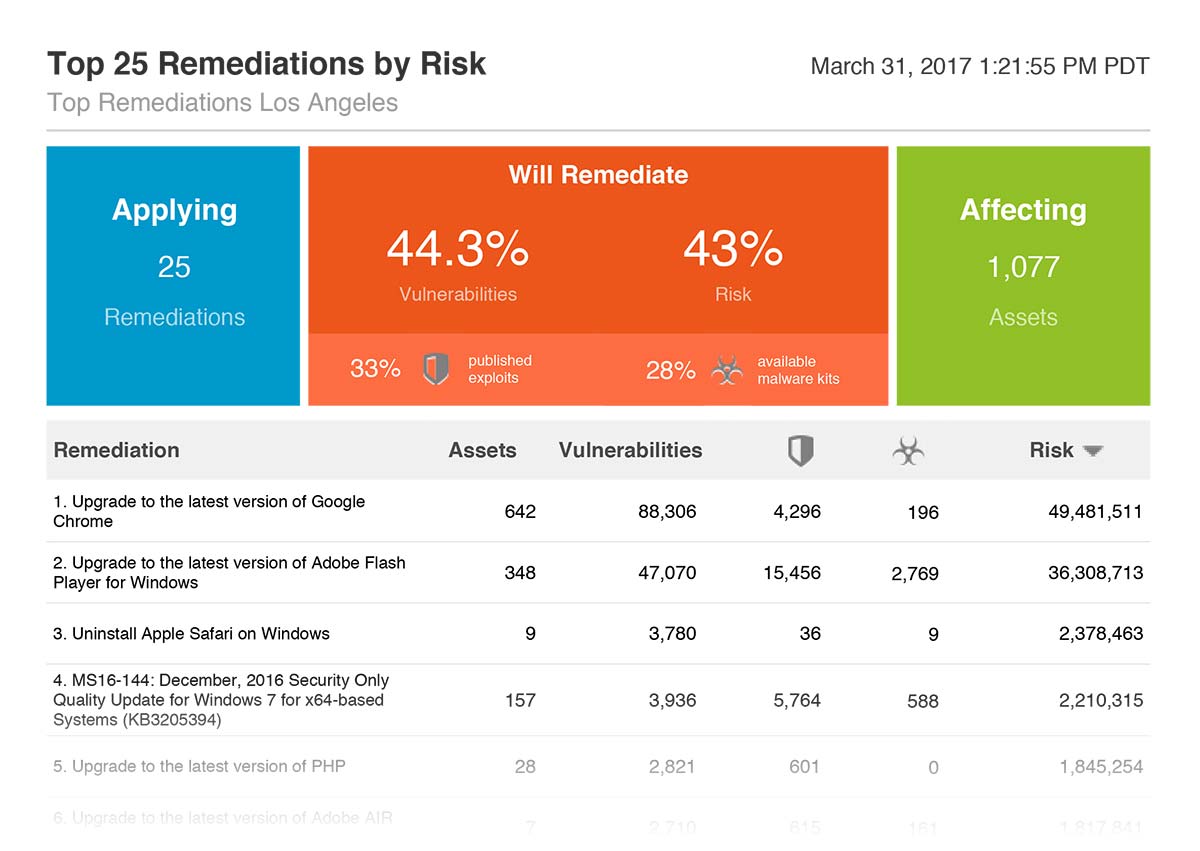Select the Uninstall Apple Safari remediation row
This screenshot has width=1200, height=851.
[x=191, y=633]
